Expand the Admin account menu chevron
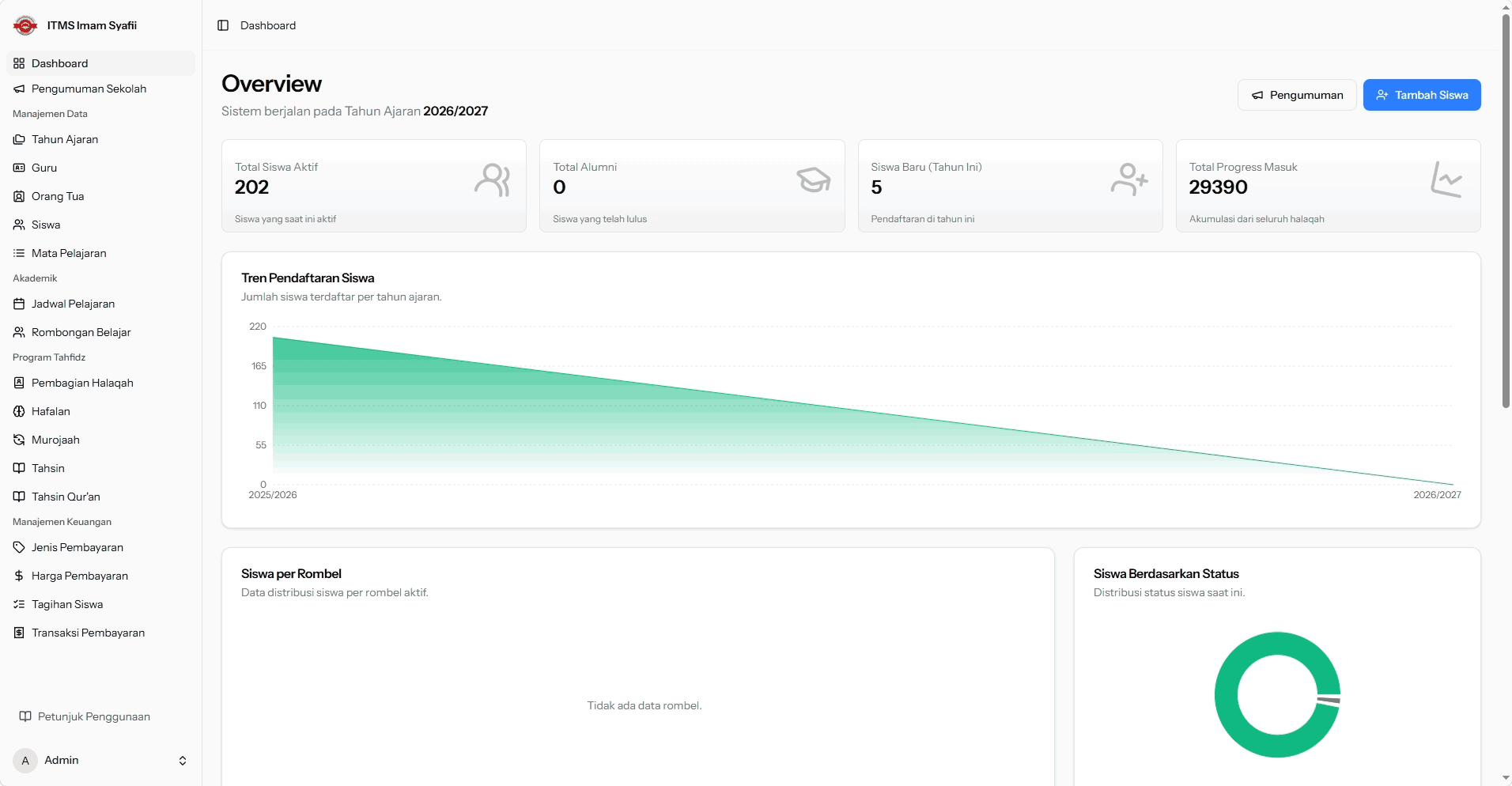Viewport: 1512px width, 786px height. (183, 761)
